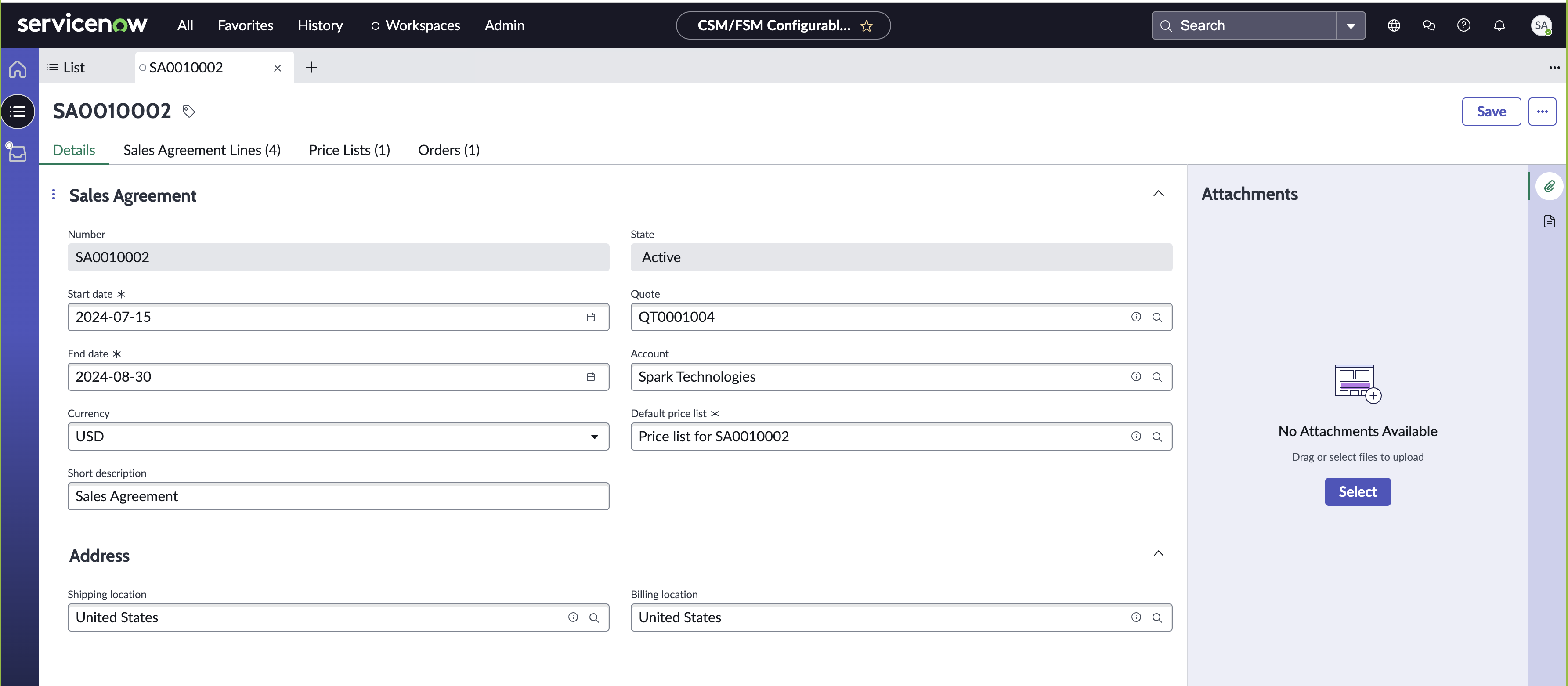Screen dimensions: 1568x686
Task: Open the All menu
Action: (185, 25)
